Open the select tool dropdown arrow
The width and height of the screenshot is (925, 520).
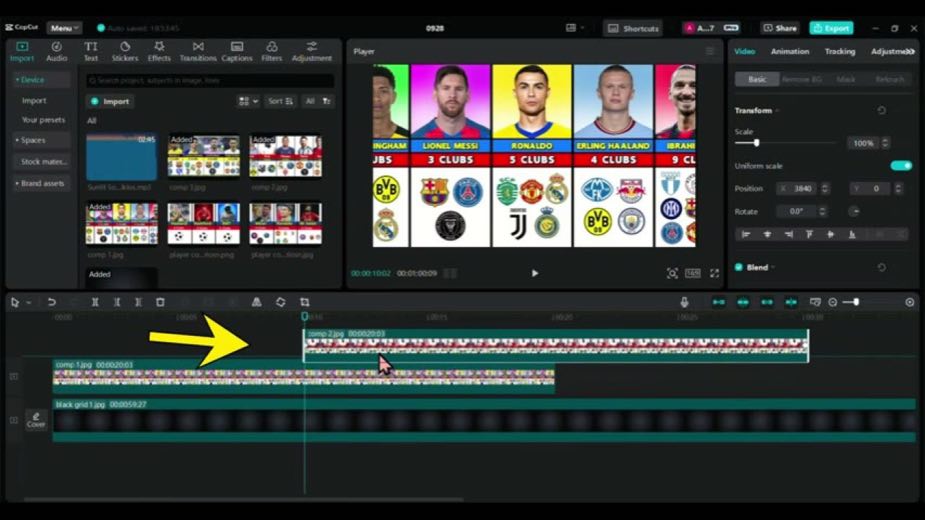[x=29, y=303]
